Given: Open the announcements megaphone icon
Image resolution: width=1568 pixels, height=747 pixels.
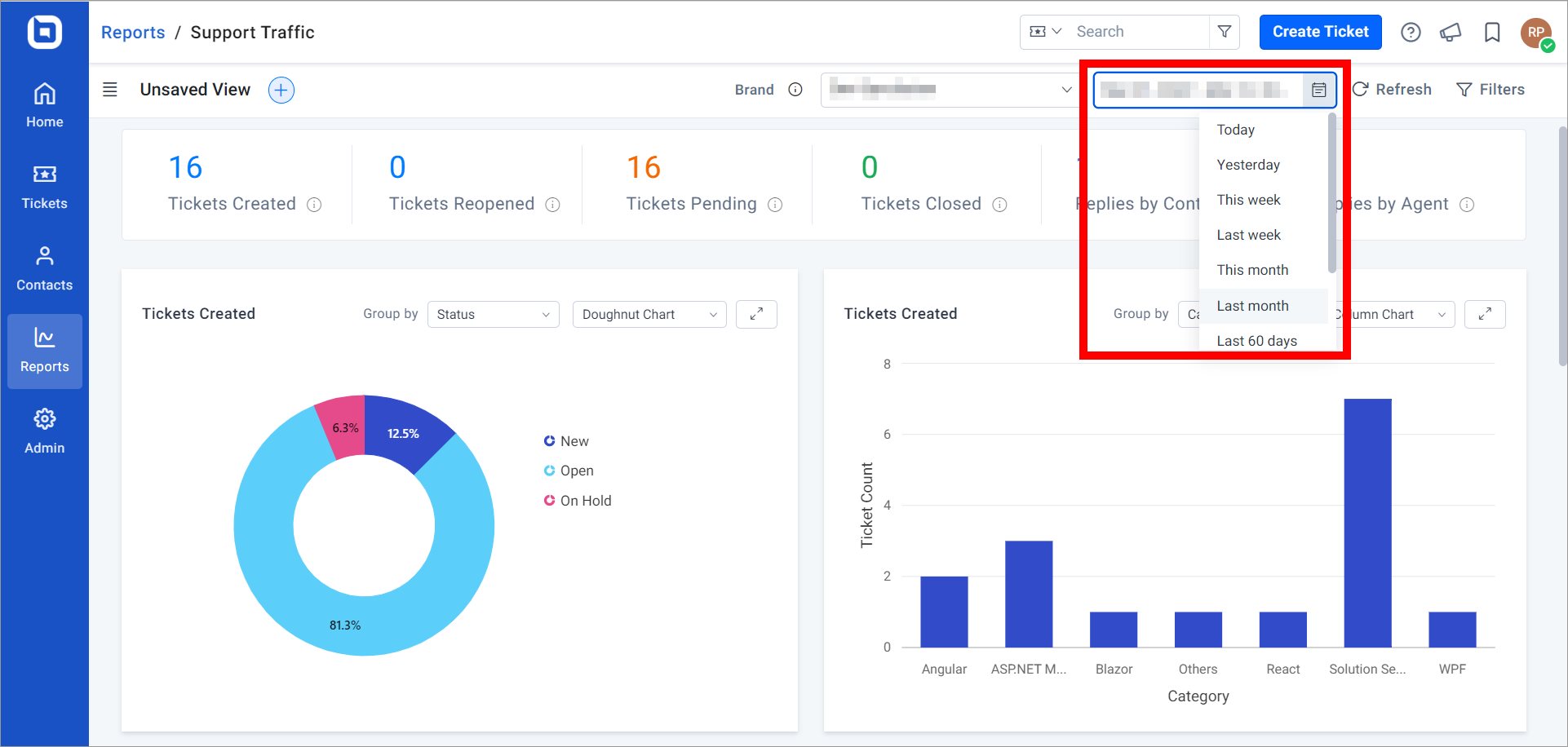Looking at the screenshot, I should pyautogui.click(x=1451, y=32).
